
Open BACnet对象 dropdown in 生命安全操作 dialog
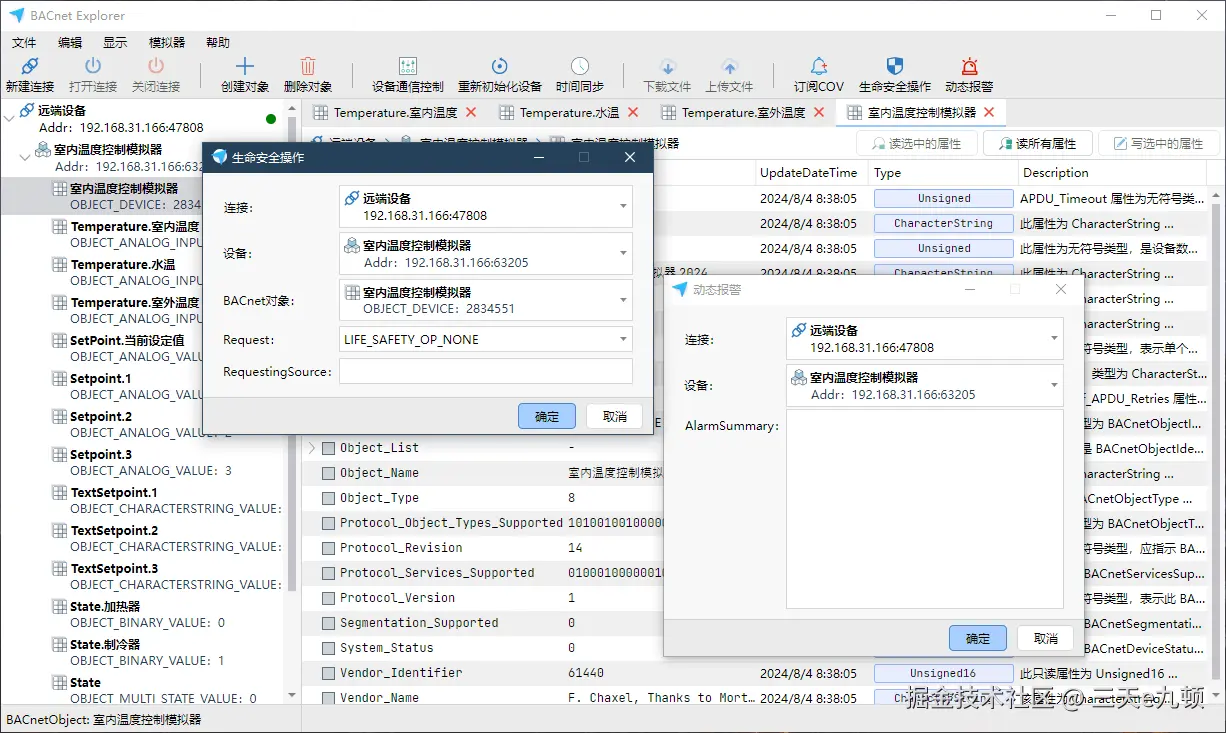pyautogui.click(x=486, y=300)
